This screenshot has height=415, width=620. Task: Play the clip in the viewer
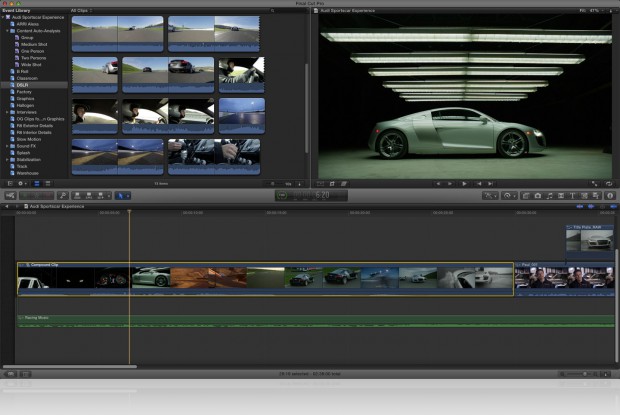coord(464,184)
